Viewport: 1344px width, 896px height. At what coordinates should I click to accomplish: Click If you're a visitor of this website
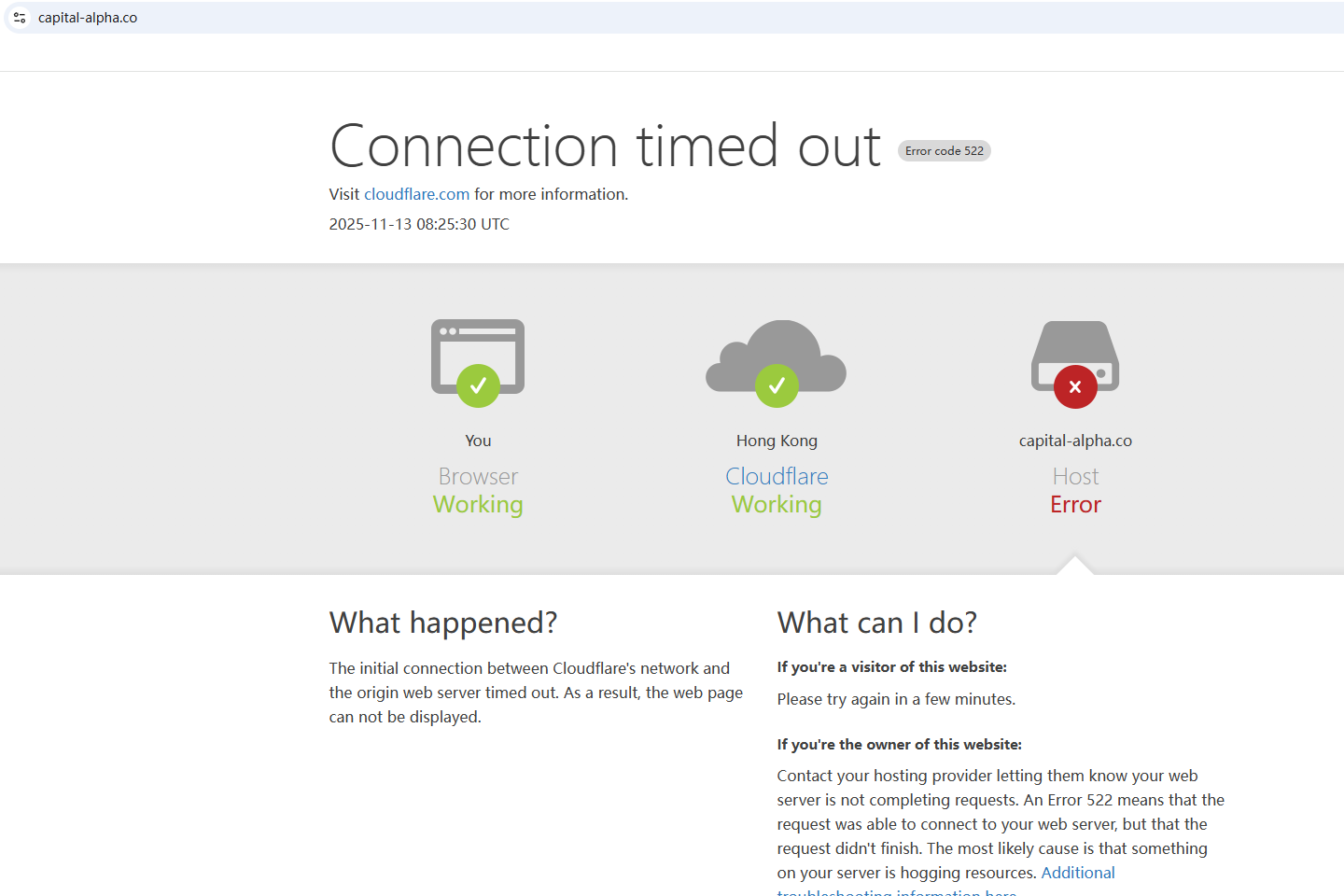[892, 667]
